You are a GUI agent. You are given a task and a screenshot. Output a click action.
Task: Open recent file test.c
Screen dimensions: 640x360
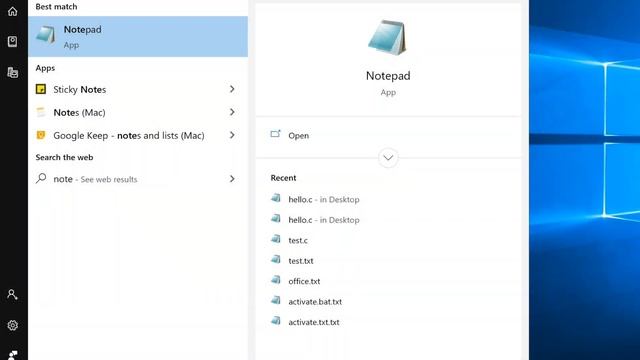[298, 240]
